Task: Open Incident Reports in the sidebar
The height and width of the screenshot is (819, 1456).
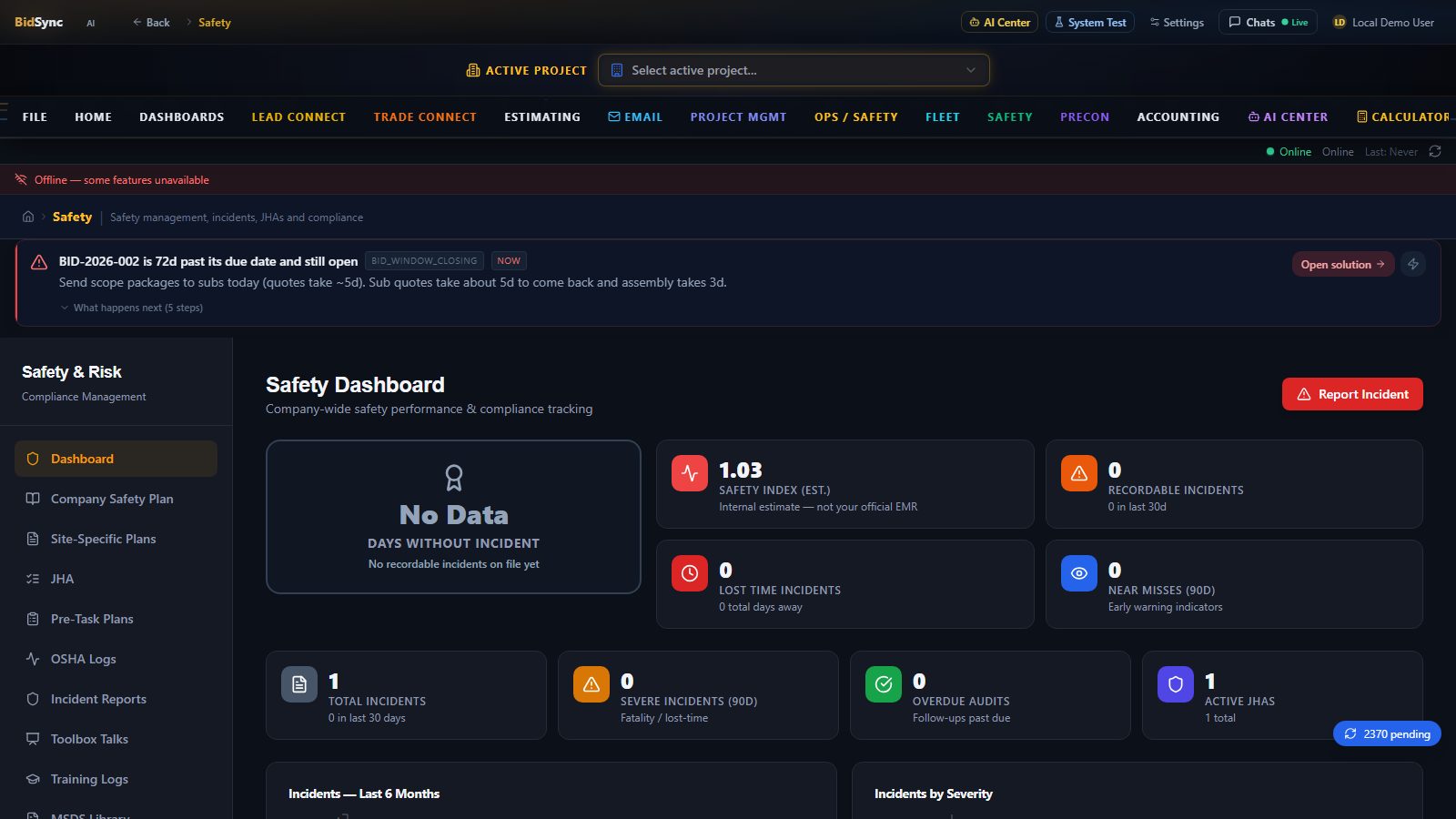Action: (x=116, y=699)
